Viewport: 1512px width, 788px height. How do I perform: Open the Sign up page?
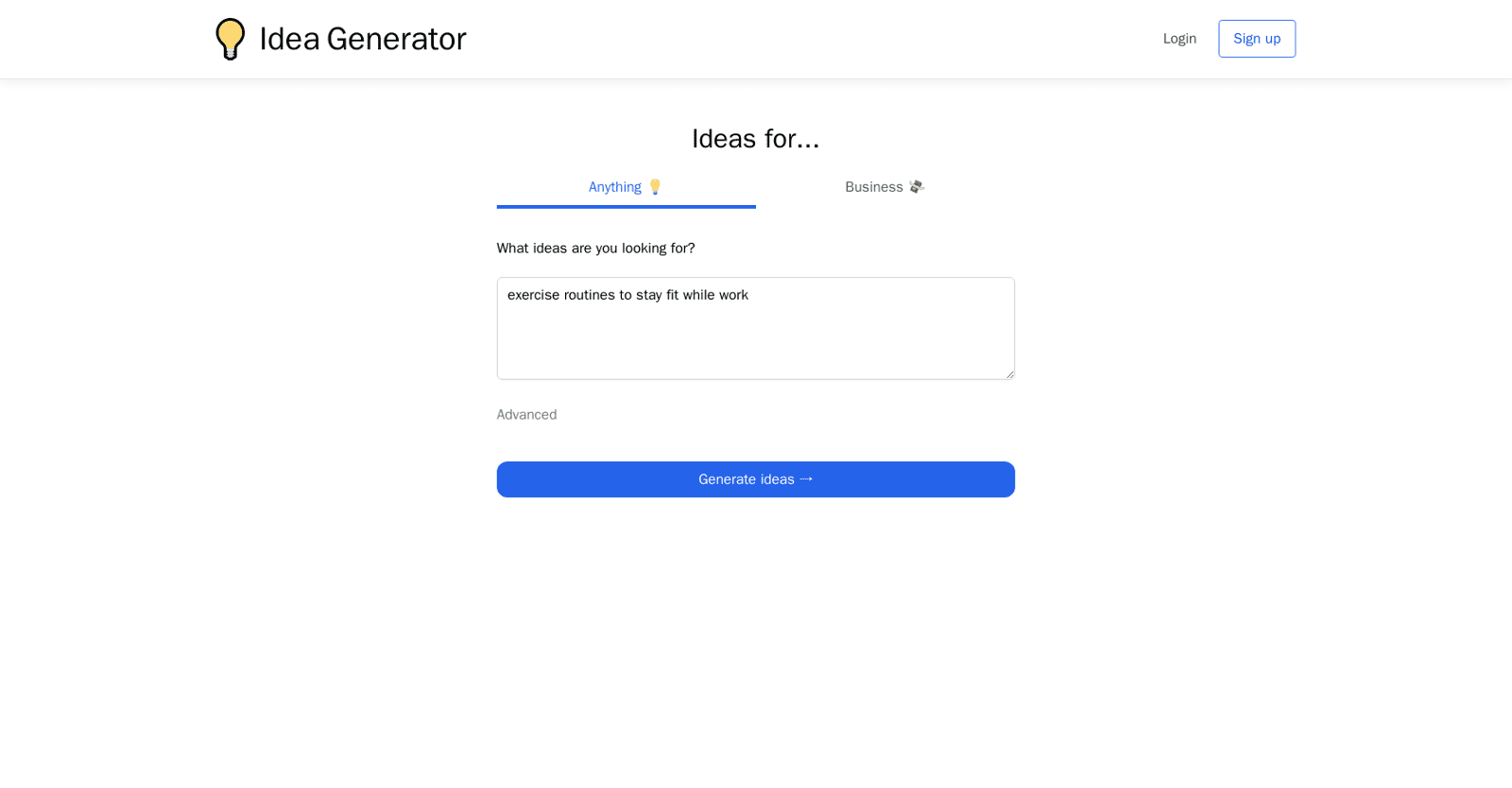(1256, 39)
